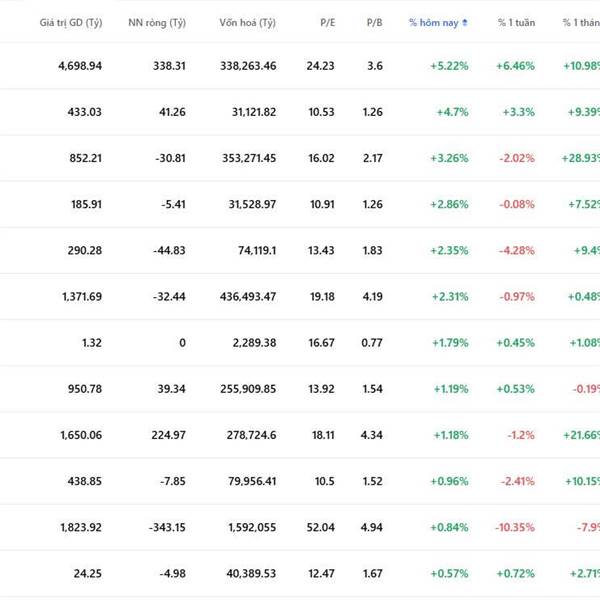Click the 2,289.38 market cap cell
This screenshot has width=600, height=600.
pos(252,342)
